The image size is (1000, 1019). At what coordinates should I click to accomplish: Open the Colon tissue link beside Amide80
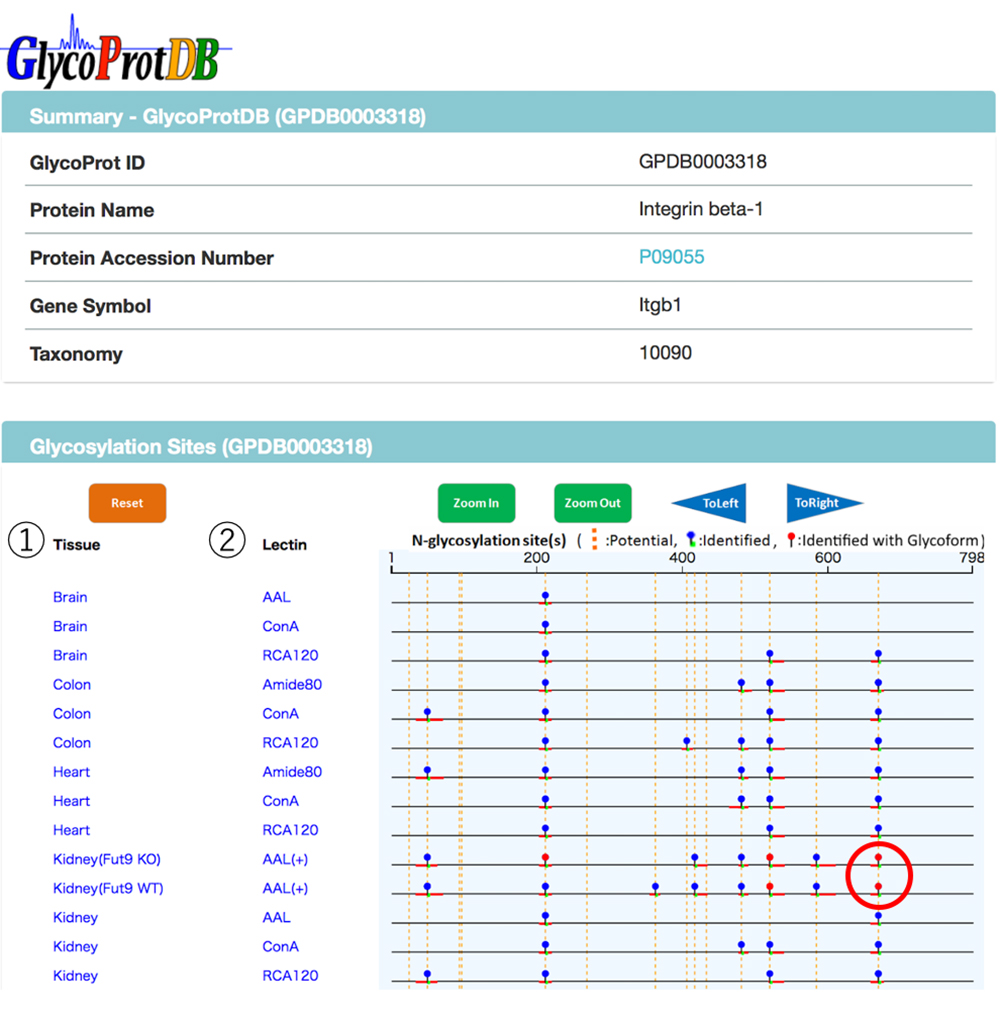72,685
